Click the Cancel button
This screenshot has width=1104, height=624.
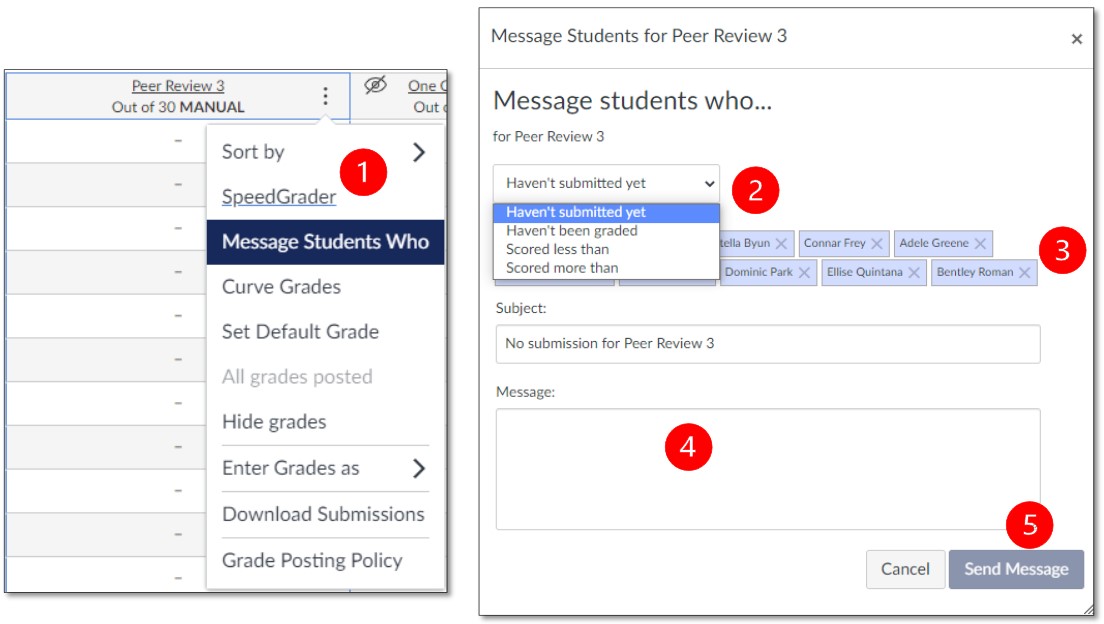click(905, 569)
